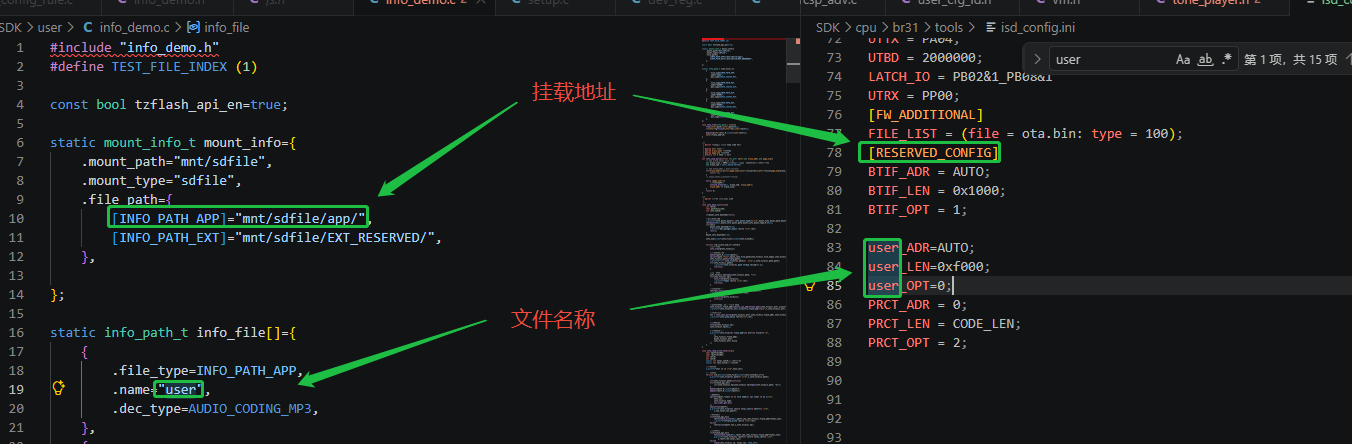
Task: Open the lightbulb code action at line 19
Action: pos(59,388)
